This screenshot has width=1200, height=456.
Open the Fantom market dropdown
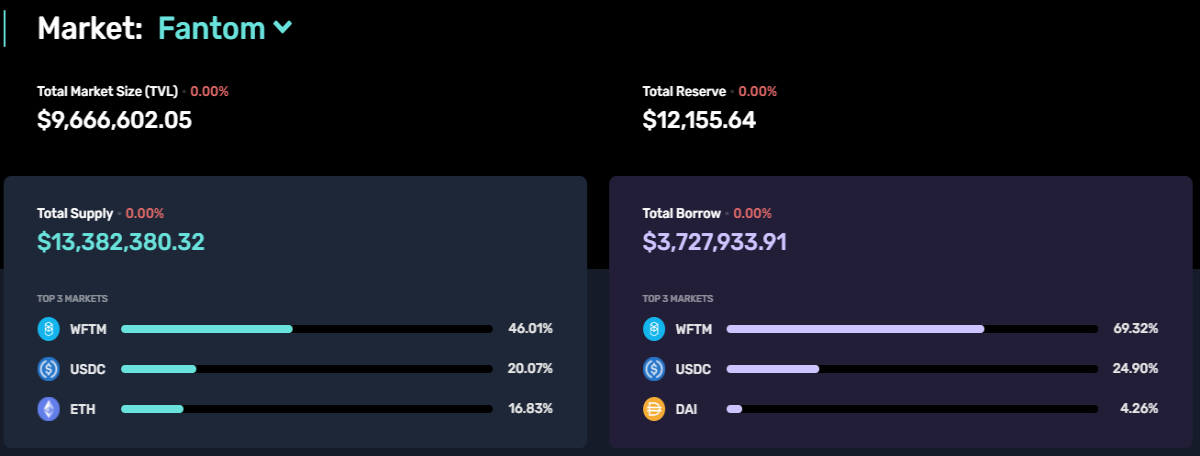(x=225, y=28)
